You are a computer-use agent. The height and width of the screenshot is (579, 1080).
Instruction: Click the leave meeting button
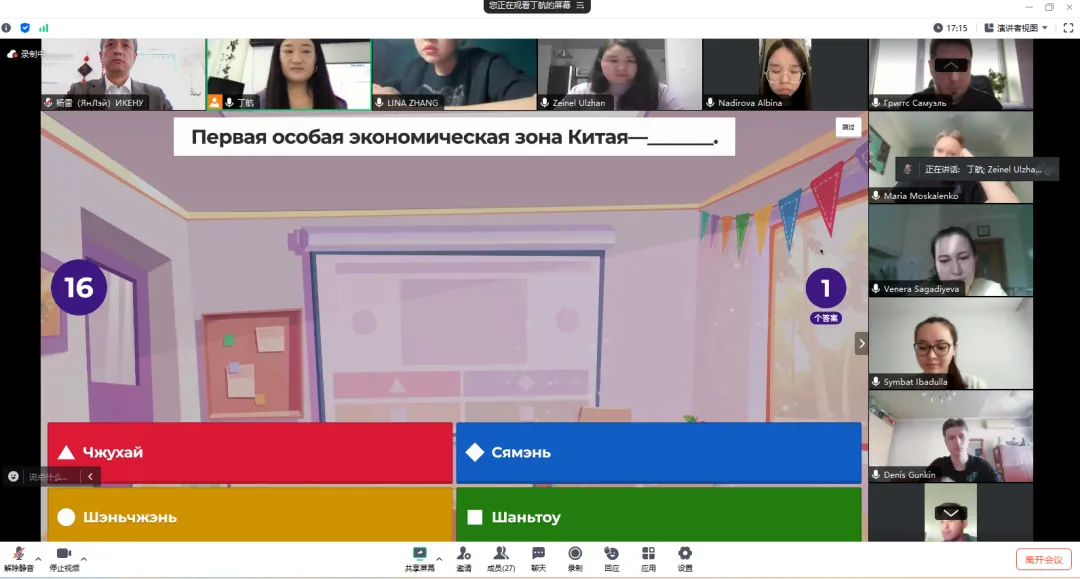(1043, 559)
